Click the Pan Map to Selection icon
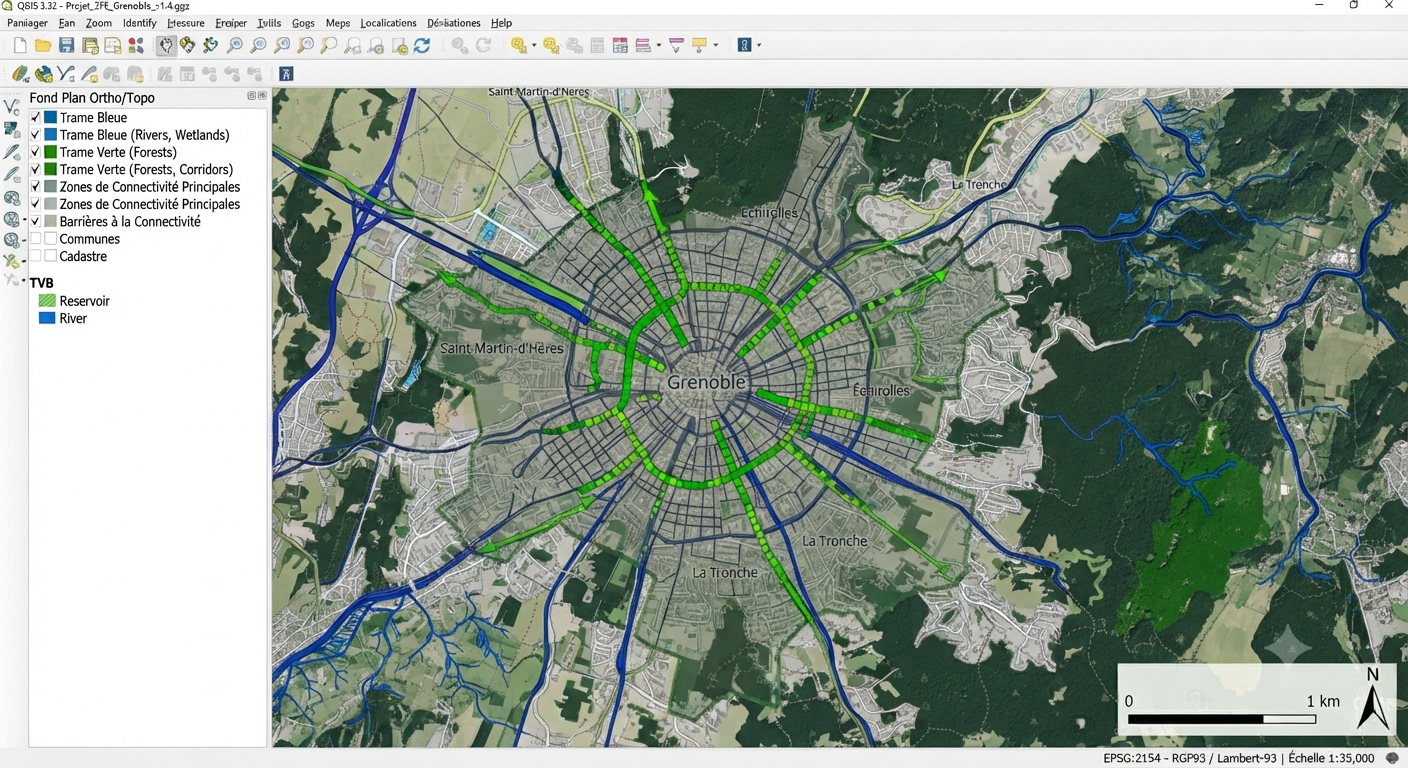 pyautogui.click(x=187, y=45)
